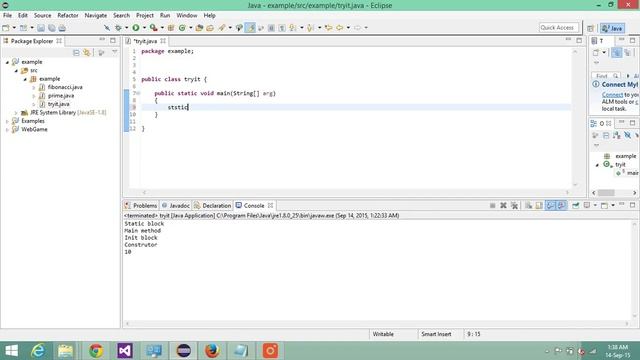Image resolution: width=640 pixels, height=360 pixels.
Task: Select prime.java in Package Explorer
Action: tap(61, 96)
